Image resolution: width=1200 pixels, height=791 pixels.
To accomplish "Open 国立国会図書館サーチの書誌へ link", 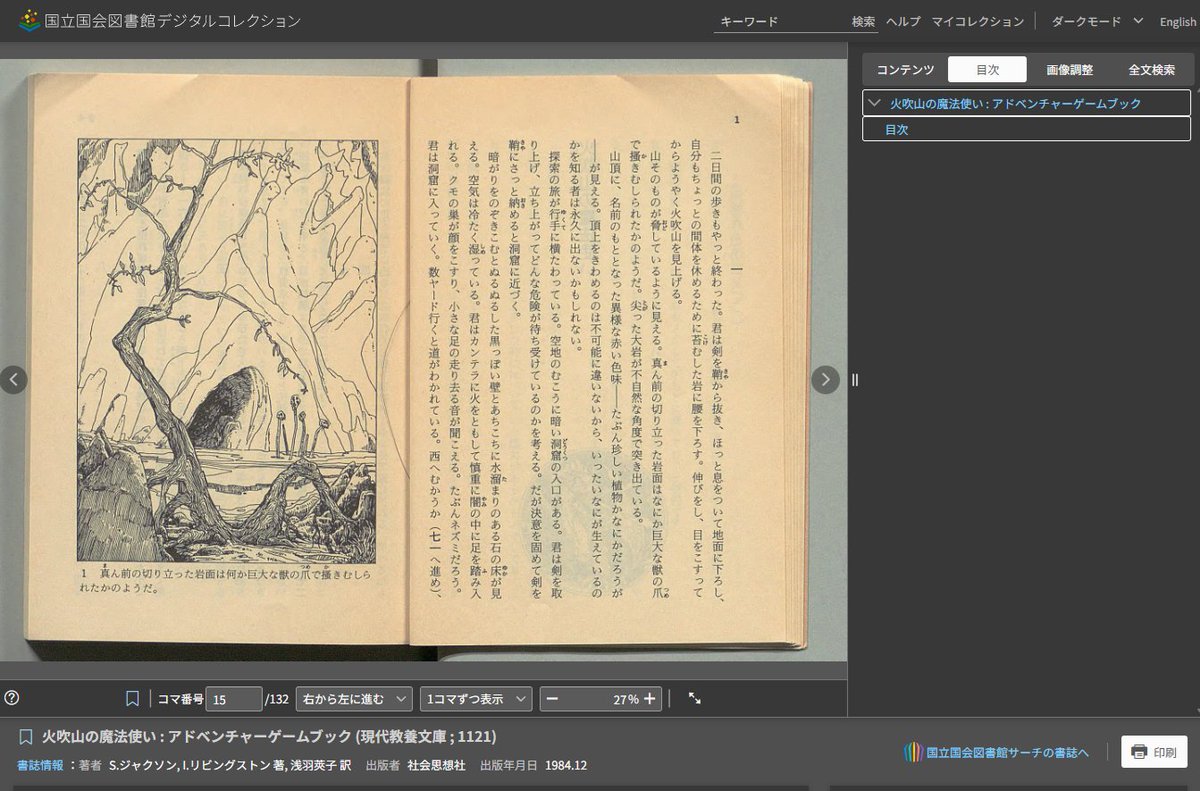I will coord(996,752).
